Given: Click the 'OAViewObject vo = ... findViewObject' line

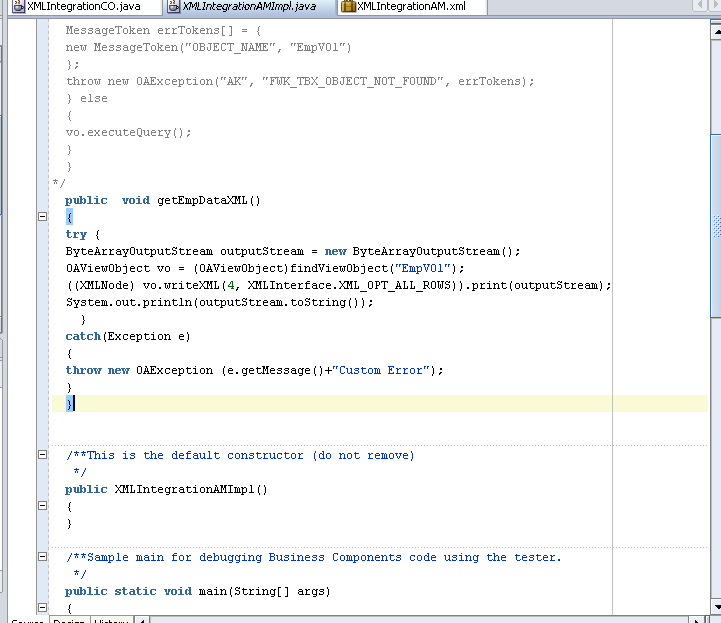Looking at the screenshot, I should [x=265, y=269].
